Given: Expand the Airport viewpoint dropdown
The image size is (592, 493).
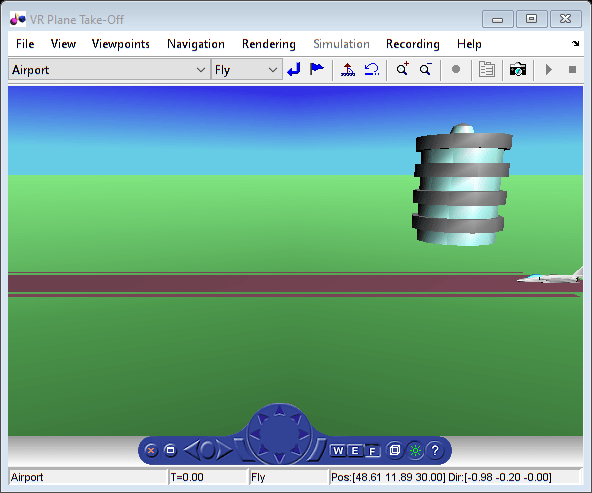Looking at the screenshot, I should pyautogui.click(x=201, y=70).
